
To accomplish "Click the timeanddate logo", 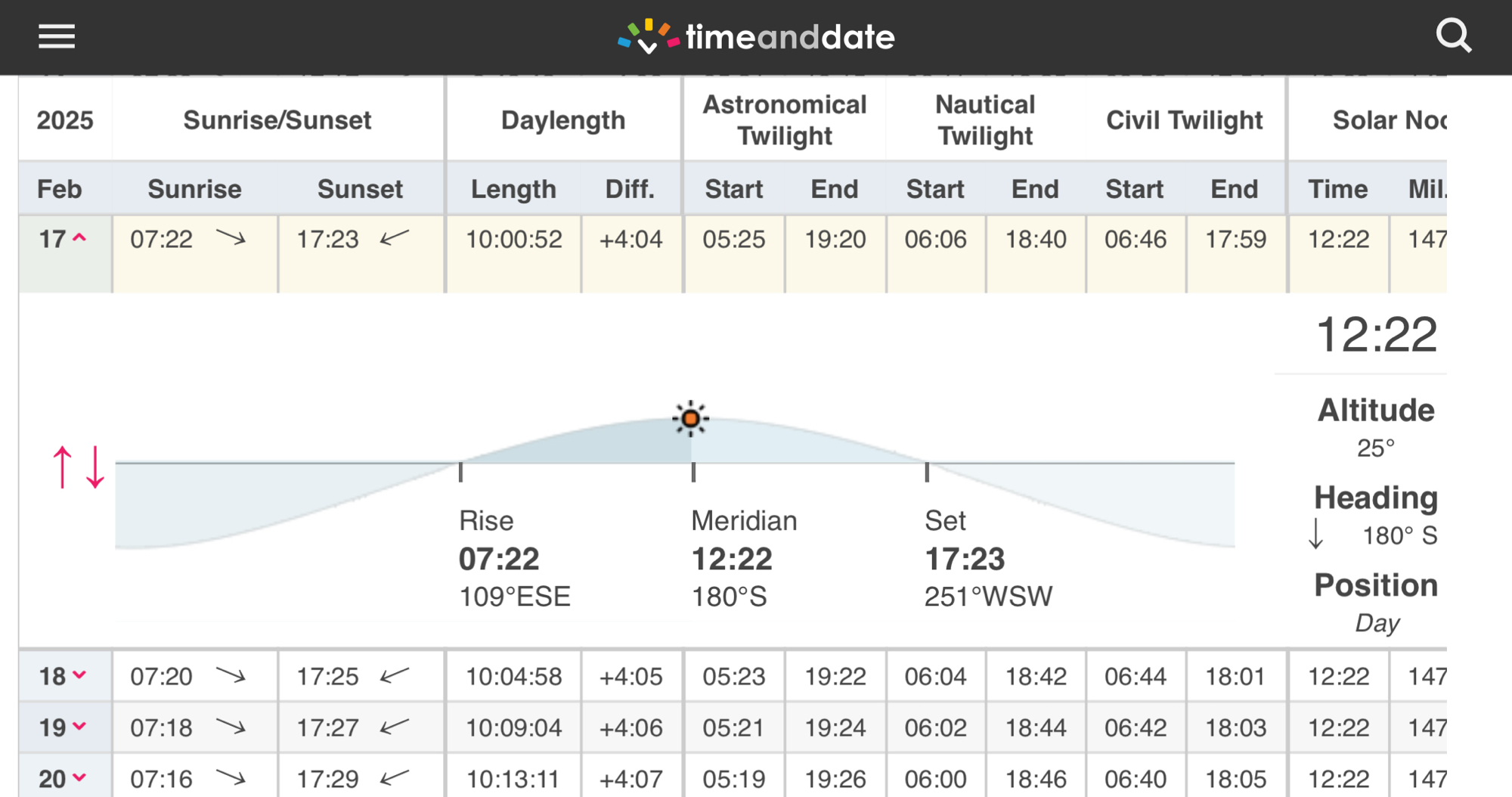I will (756, 37).
